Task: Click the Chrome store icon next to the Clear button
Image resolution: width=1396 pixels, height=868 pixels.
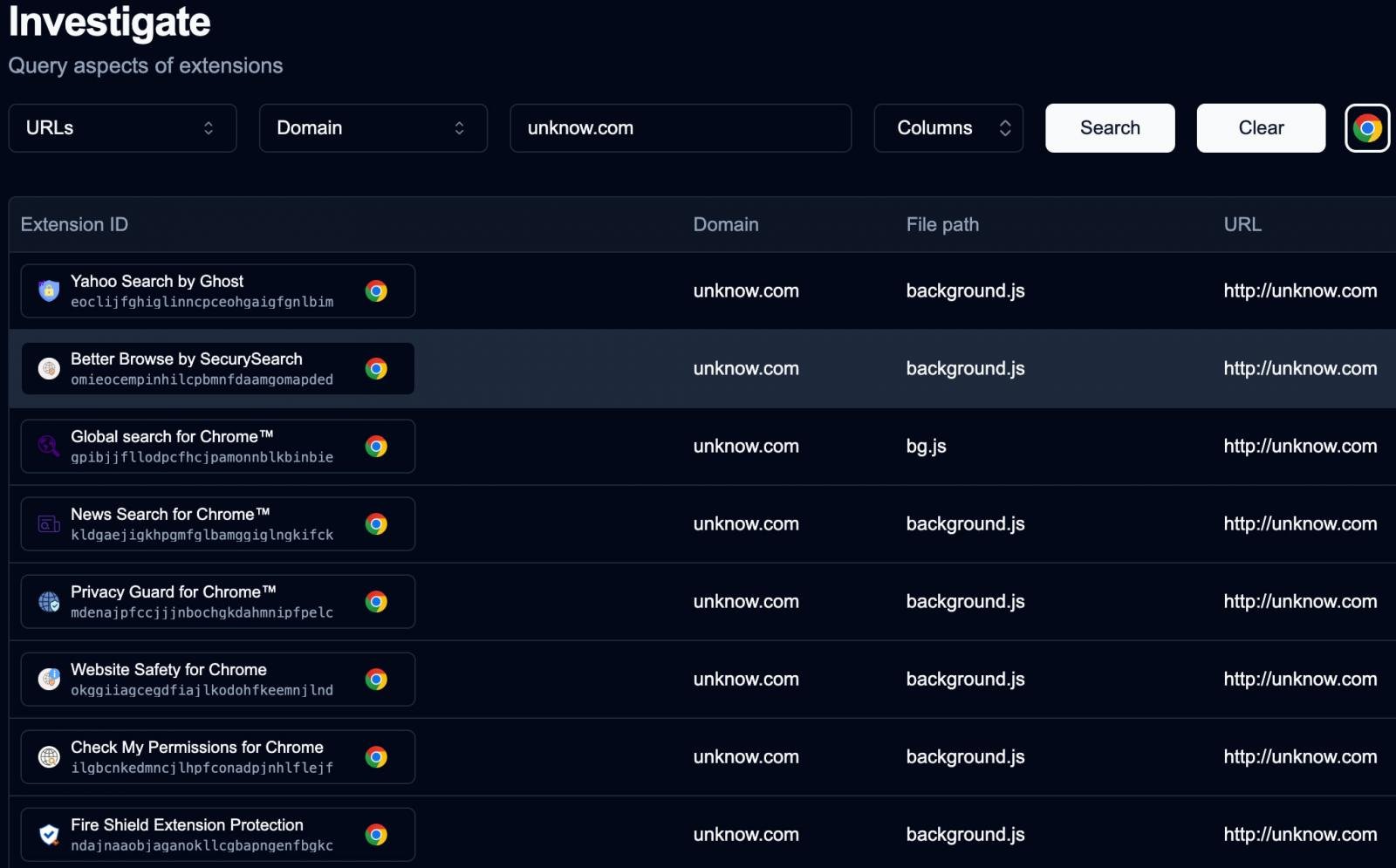Action: (x=1366, y=127)
